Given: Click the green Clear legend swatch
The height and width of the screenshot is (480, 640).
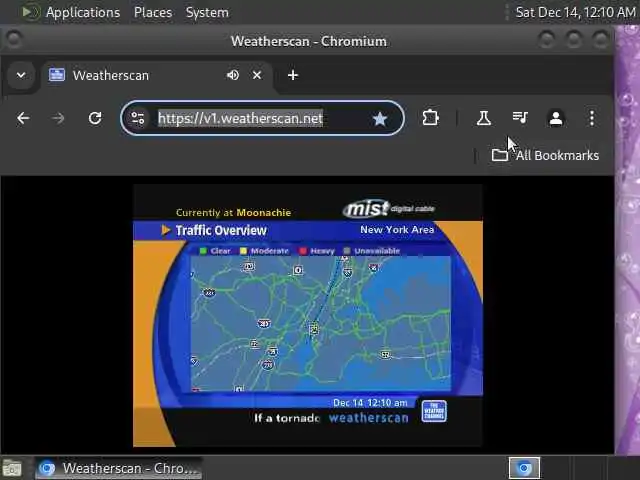Looking at the screenshot, I should point(203,251).
